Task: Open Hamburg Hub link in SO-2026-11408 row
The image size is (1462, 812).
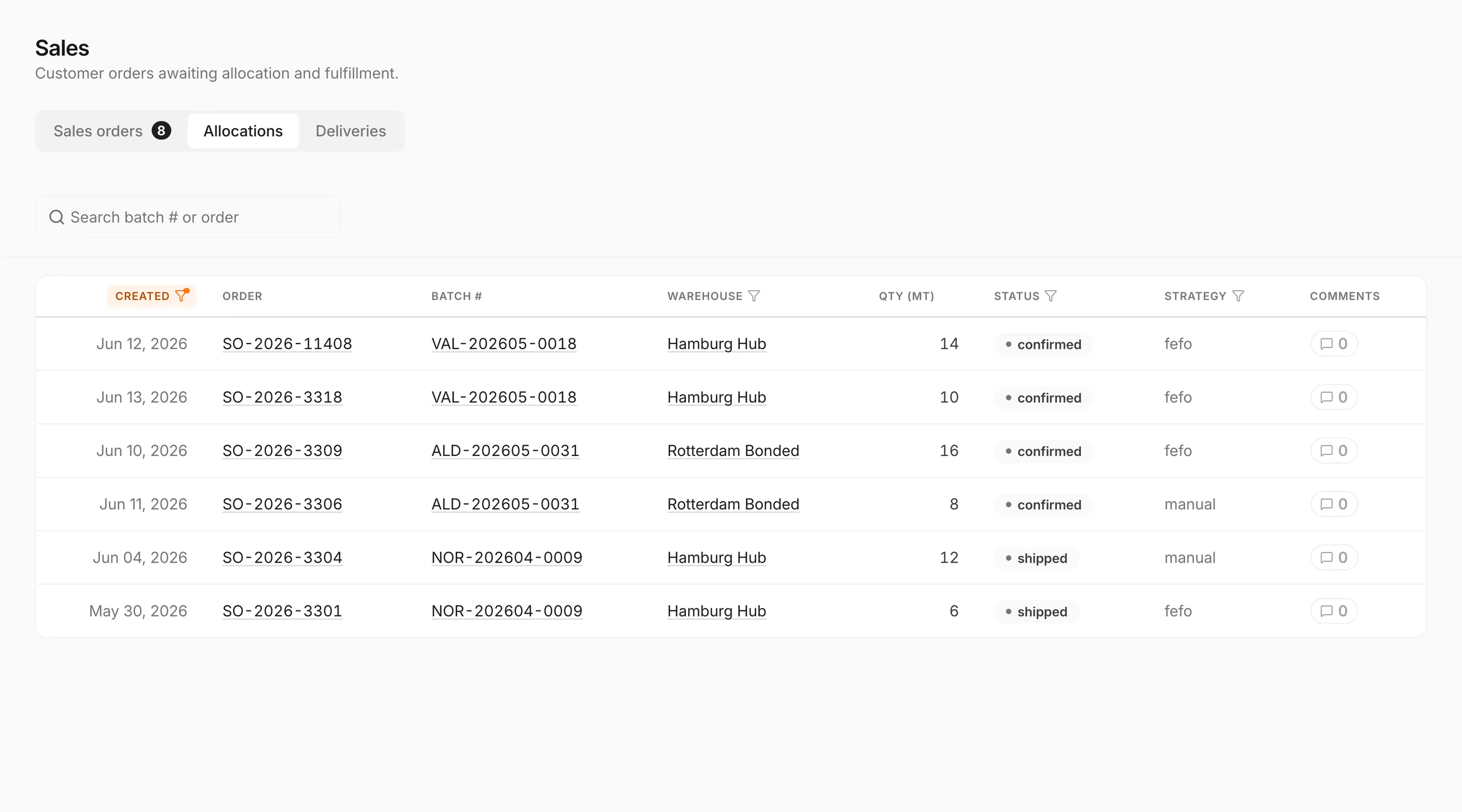Action: [717, 344]
